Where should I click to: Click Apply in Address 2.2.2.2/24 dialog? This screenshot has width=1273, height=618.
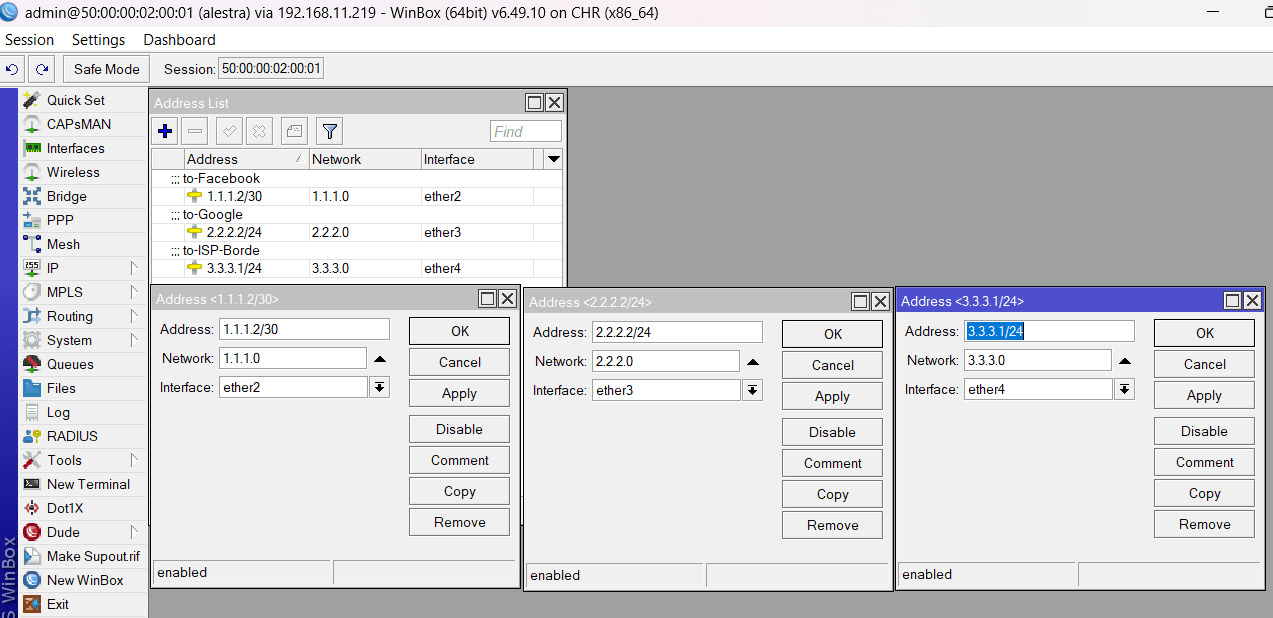tap(832, 396)
